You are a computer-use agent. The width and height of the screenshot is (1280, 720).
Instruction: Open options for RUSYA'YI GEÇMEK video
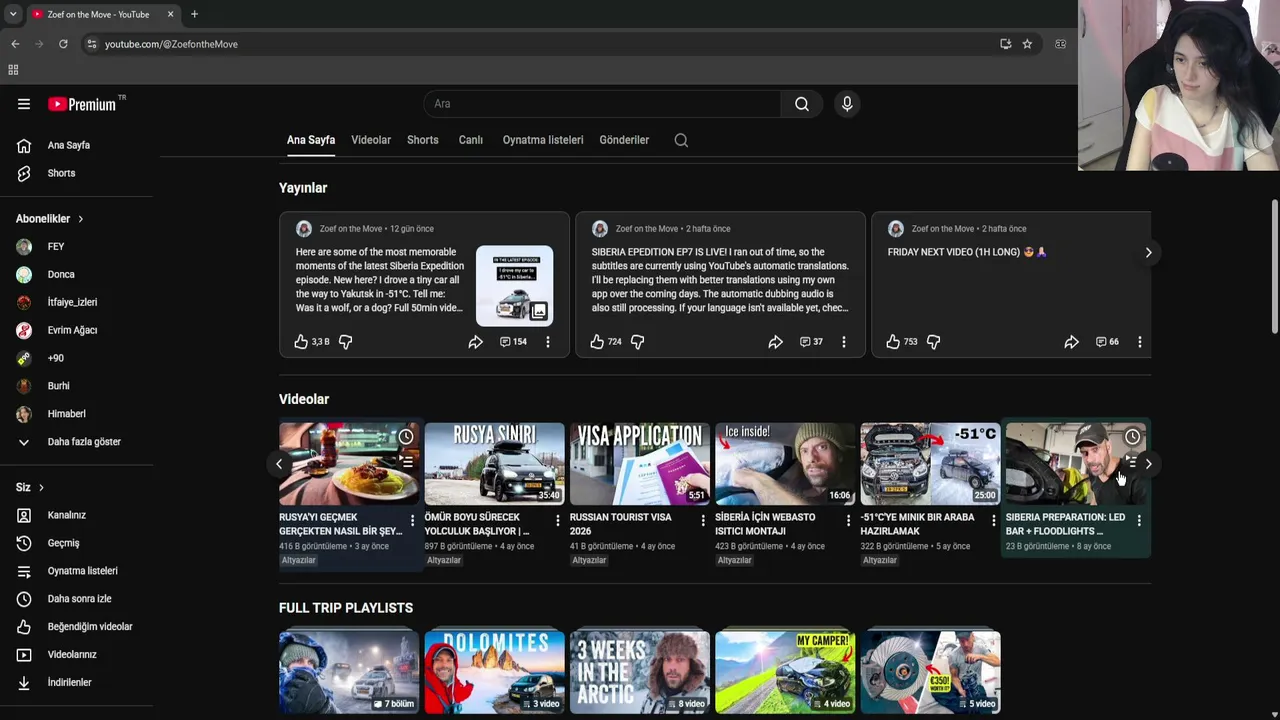pyautogui.click(x=412, y=521)
